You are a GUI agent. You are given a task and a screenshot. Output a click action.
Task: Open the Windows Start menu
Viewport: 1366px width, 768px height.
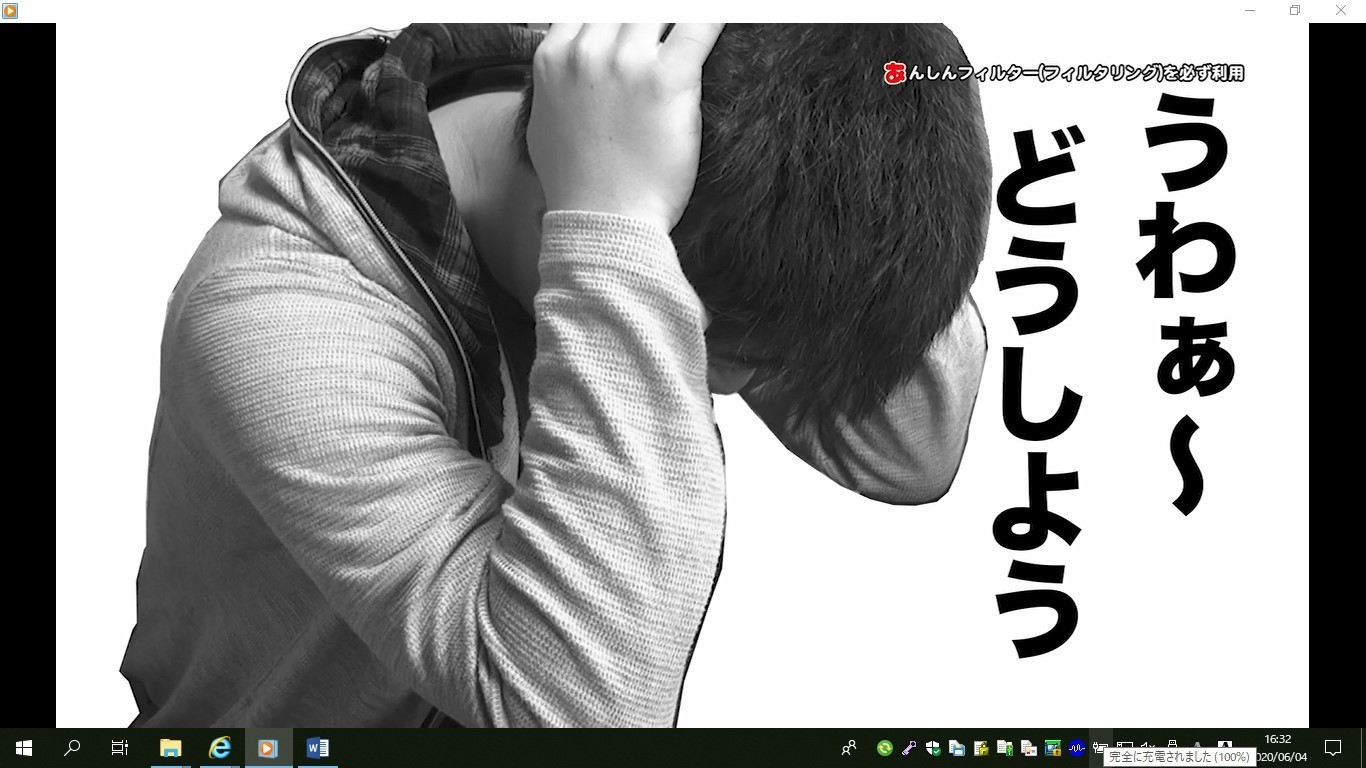click(24, 748)
